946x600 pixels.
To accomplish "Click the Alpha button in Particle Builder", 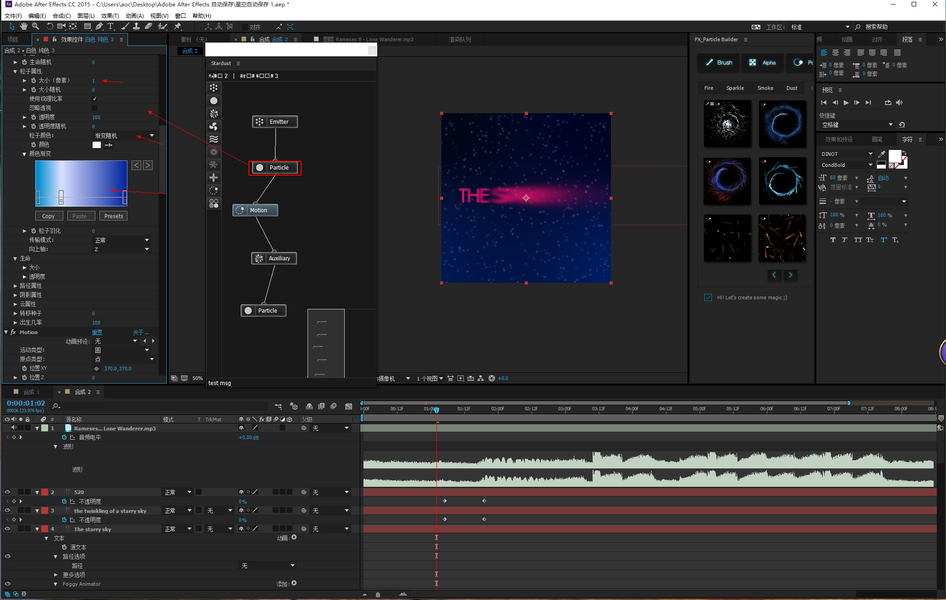I will point(763,63).
